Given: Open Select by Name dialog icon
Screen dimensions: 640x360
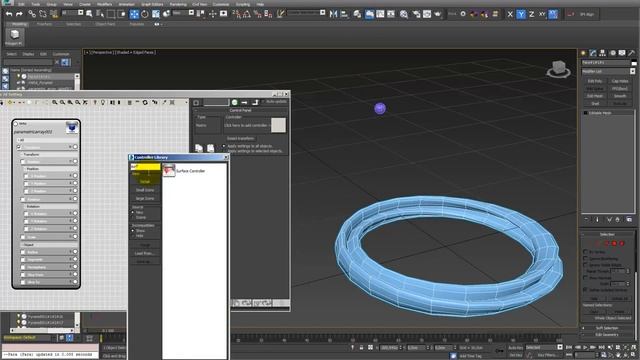Looking at the screenshot, I should click(x=100, y=14).
